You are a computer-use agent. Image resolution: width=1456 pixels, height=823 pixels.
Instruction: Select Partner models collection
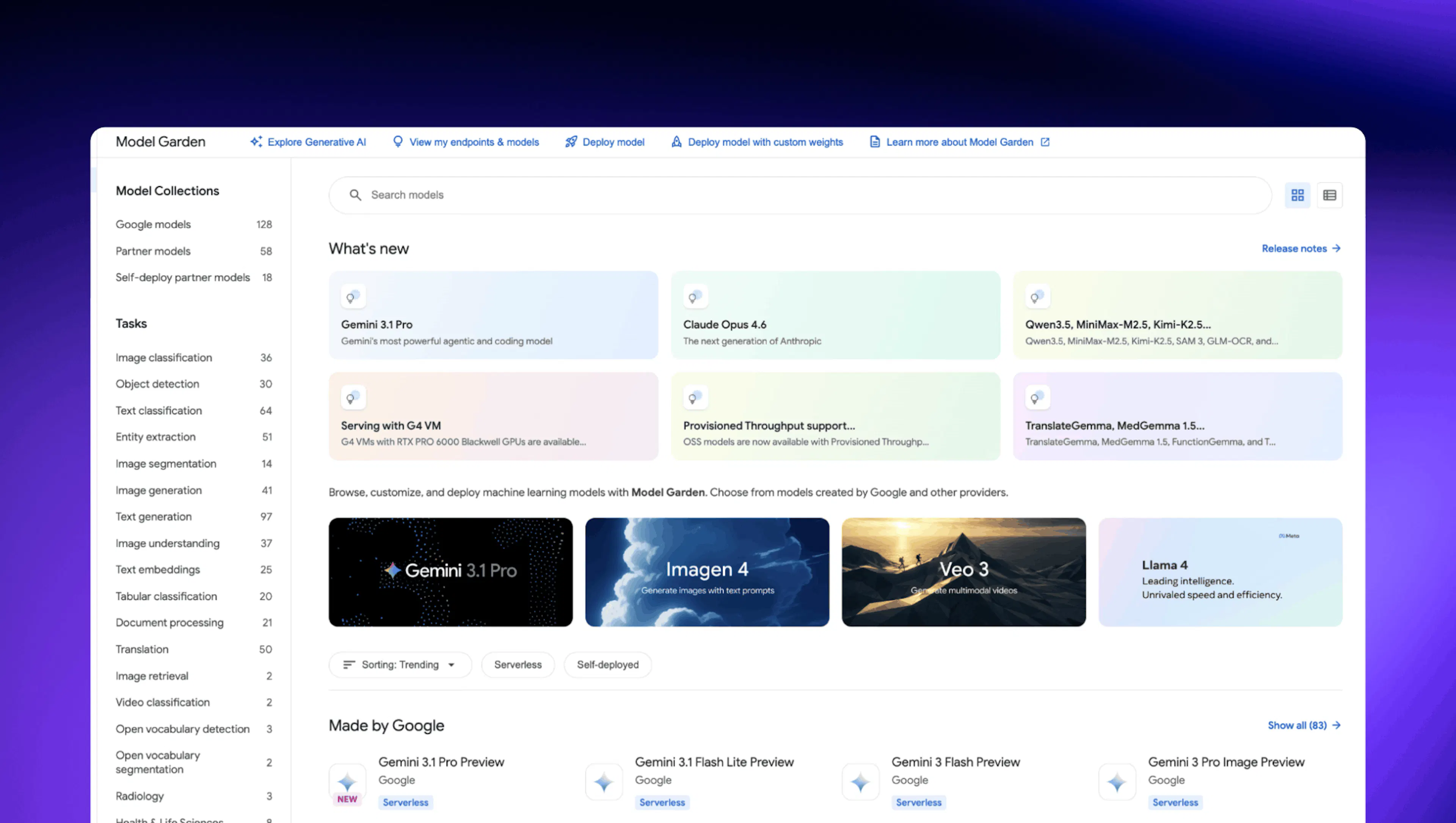194,251
